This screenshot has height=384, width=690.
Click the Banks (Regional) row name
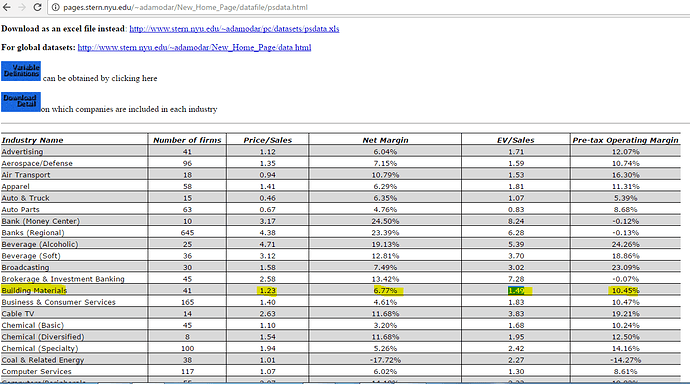pyautogui.click(x=33, y=233)
